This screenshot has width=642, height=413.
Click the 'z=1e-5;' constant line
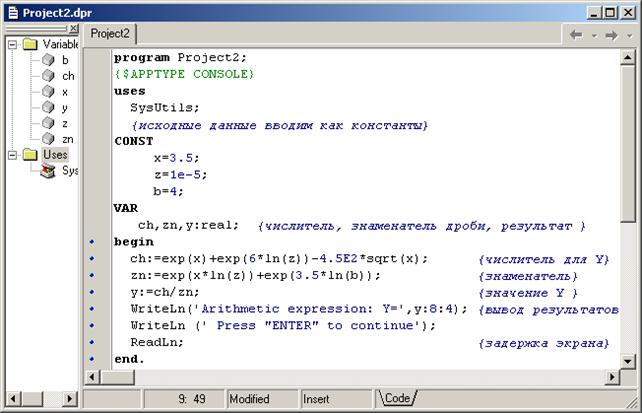pyautogui.click(x=181, y=175)
